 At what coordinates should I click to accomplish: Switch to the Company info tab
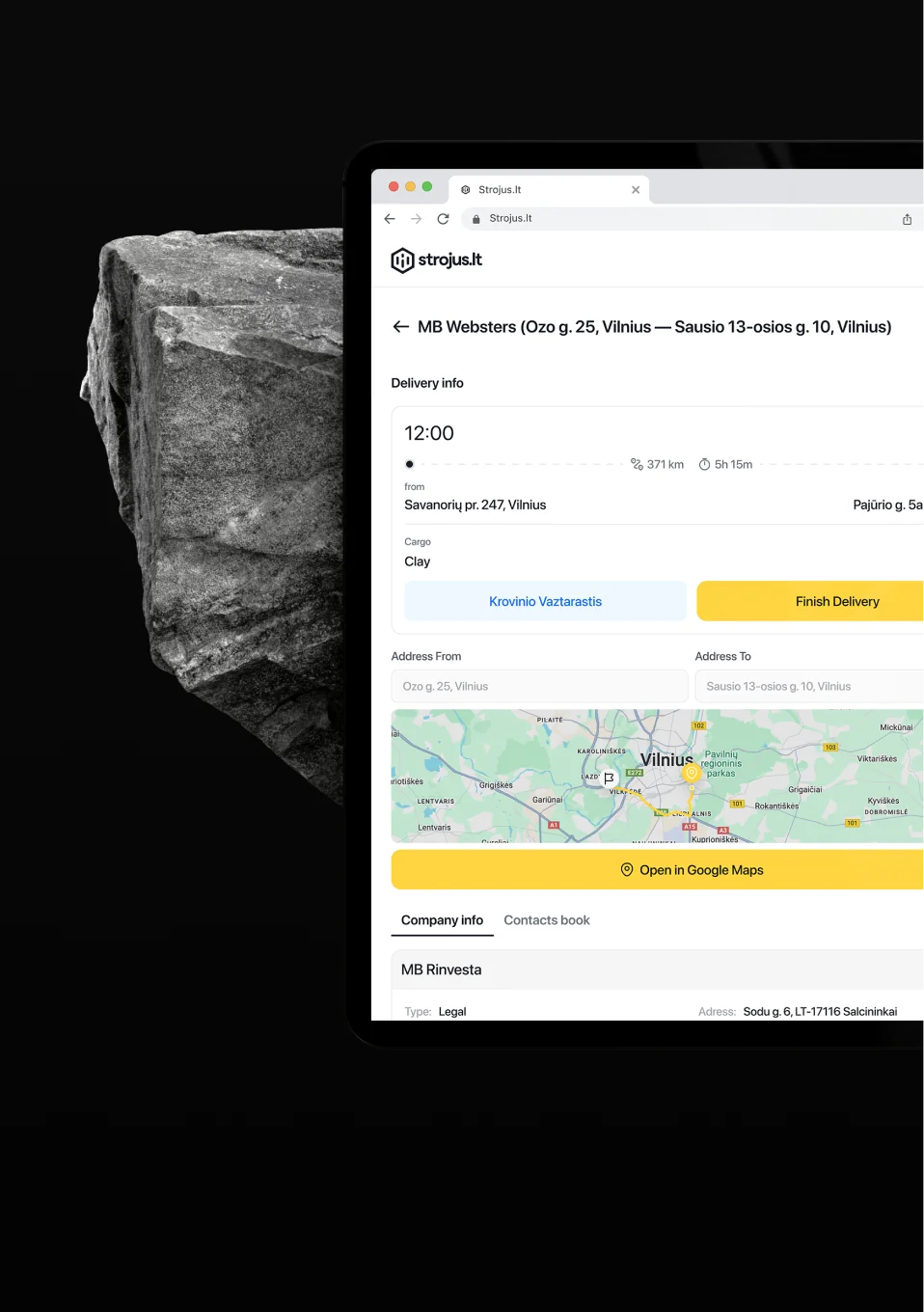(x=442, y=920)
